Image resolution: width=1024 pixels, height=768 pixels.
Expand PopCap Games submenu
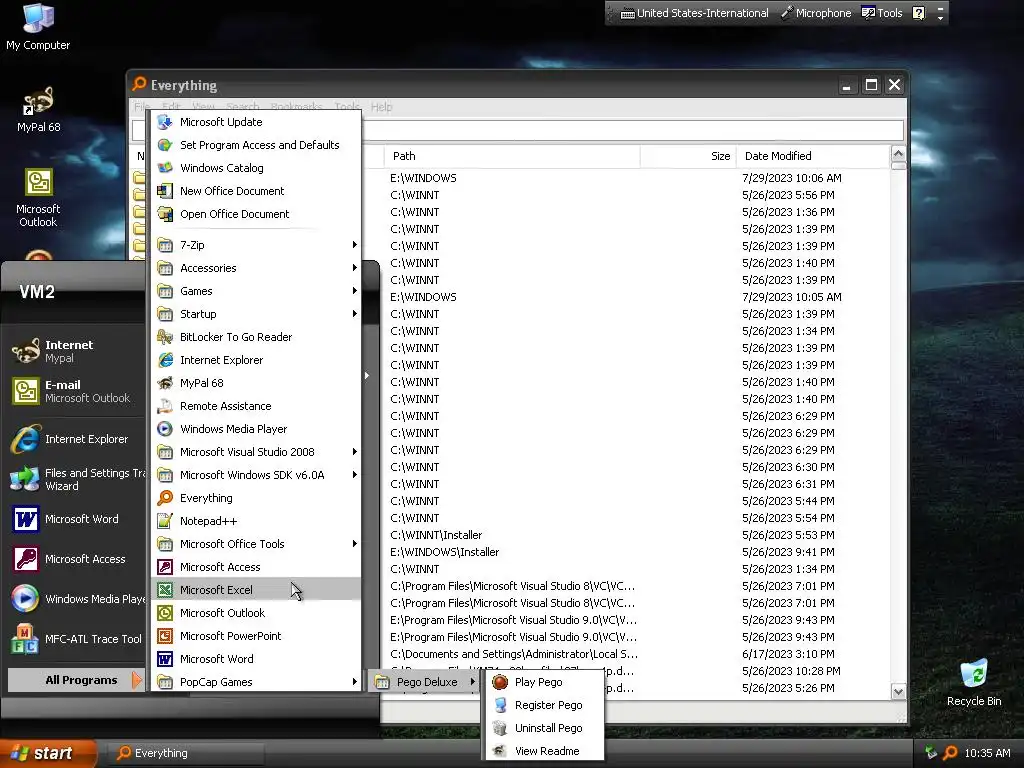(256, 682)
